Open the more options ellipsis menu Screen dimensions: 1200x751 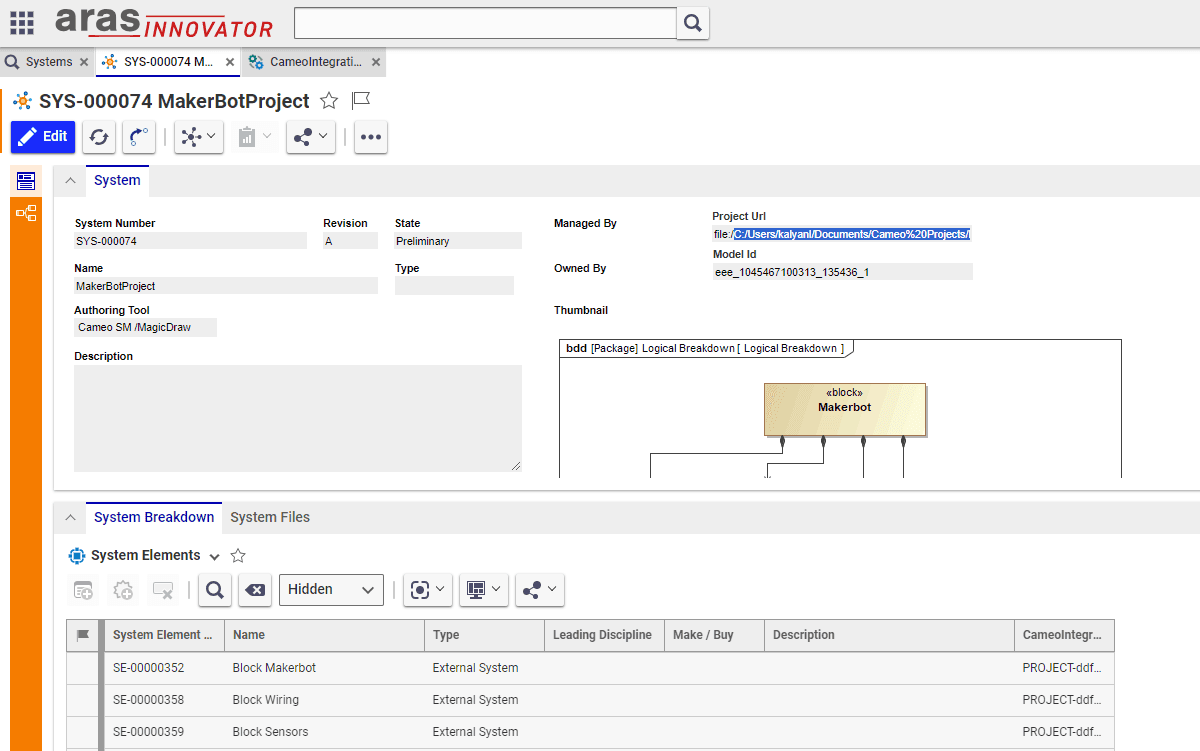[x=371, y=137]
